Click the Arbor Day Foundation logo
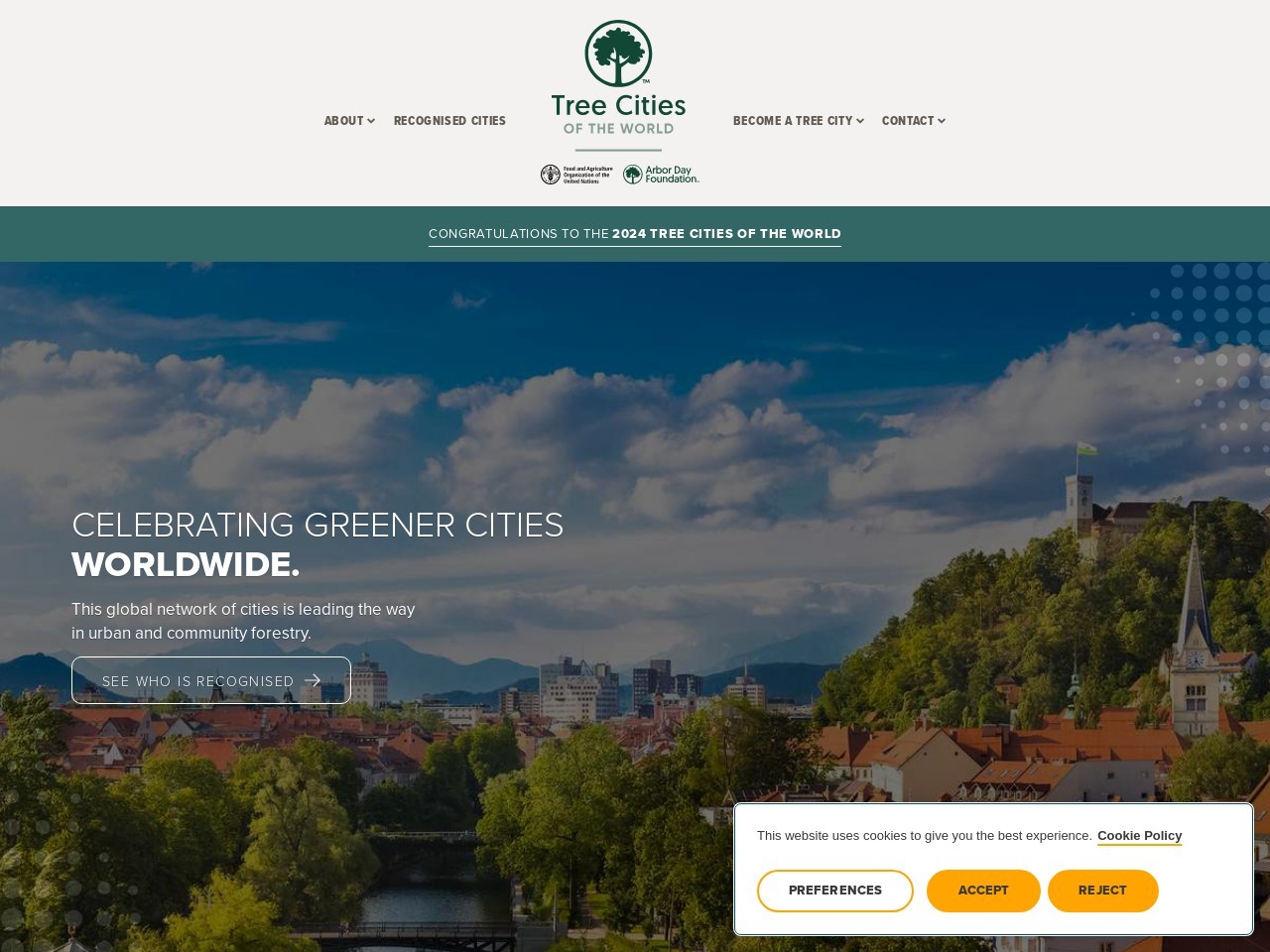Screen dimensions: 1270x952 tap(661, 175)
